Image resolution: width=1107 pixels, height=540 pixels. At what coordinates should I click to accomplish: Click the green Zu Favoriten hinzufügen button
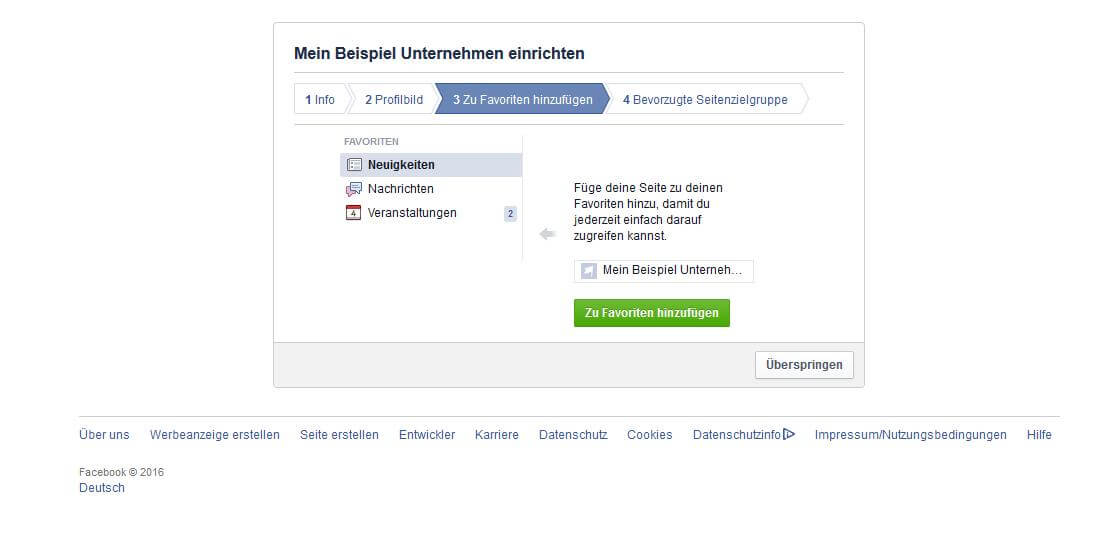[x=652, y=313]
